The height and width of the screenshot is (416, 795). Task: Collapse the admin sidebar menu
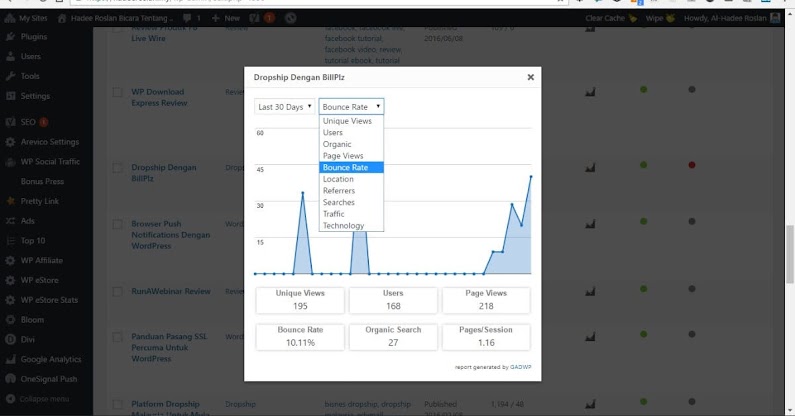click(x=44, y=399)
